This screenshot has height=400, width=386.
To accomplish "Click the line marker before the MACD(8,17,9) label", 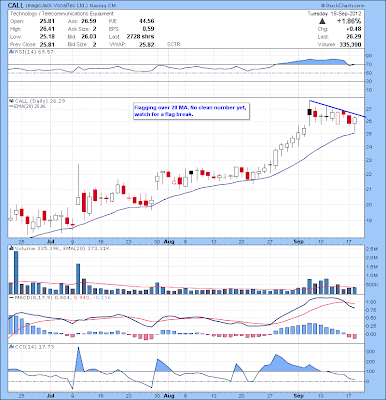I will (x=11, y=297).
